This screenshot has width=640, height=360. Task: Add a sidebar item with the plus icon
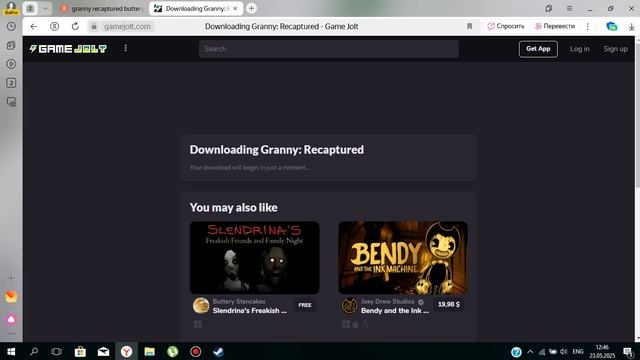11,278
